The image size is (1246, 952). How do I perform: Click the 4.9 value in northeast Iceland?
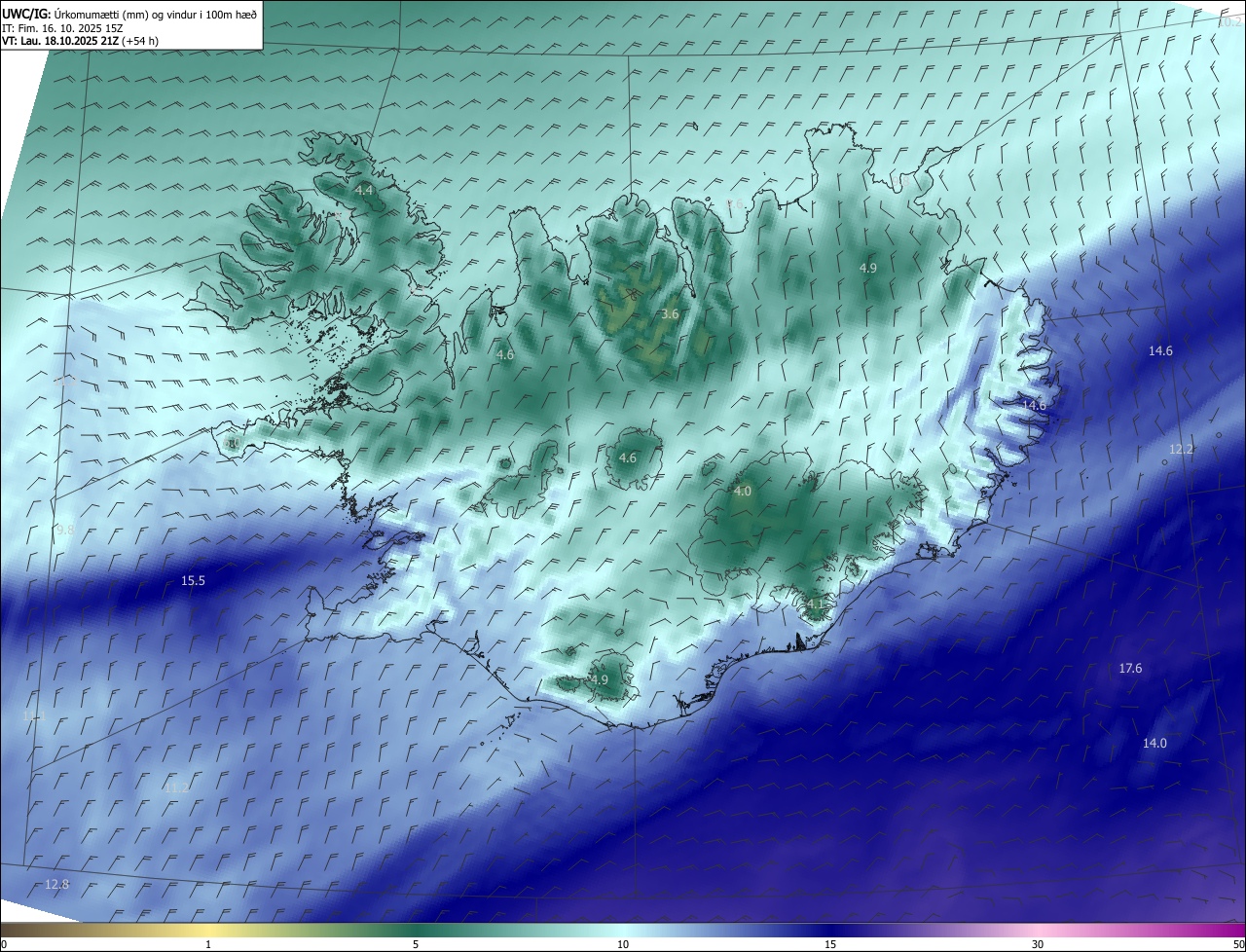coord(868,268)
